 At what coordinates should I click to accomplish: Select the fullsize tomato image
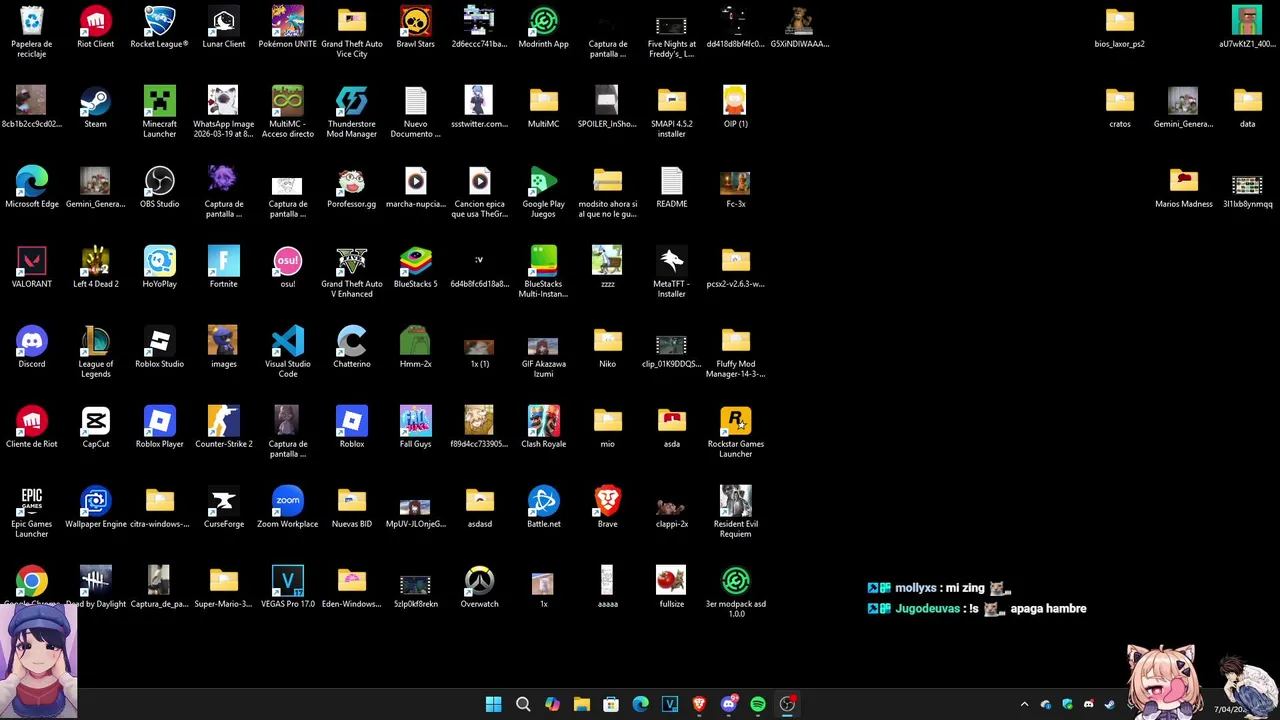tap(671, 587)
